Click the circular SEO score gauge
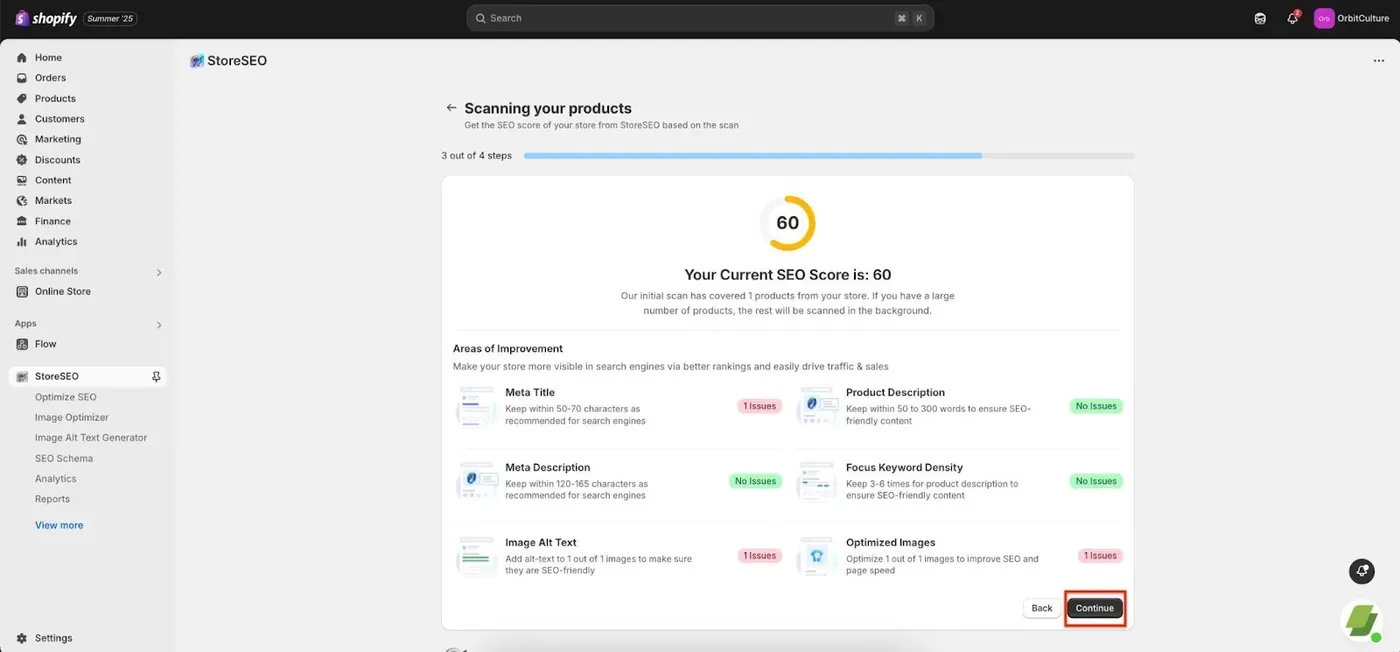The width and height of the screenshot is (1400, 652). pyautogui.click(x=788, y=223)
